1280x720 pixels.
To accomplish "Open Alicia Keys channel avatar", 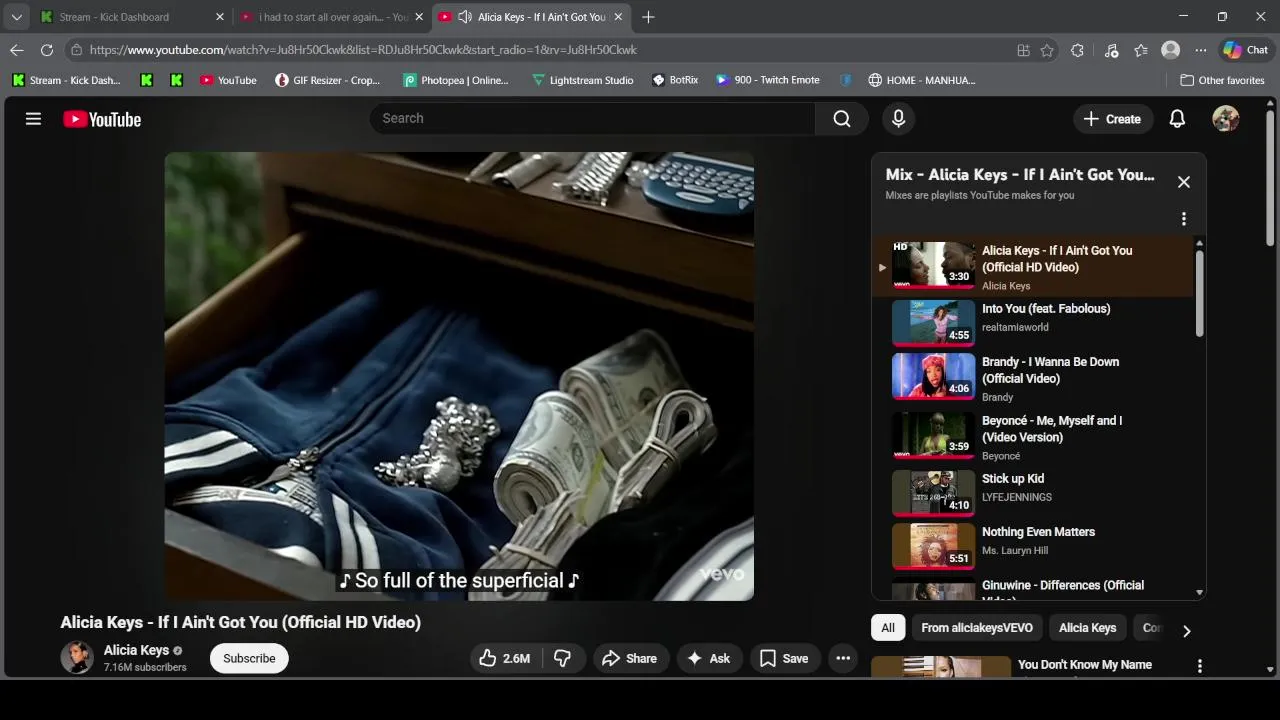I will point(77,658).
